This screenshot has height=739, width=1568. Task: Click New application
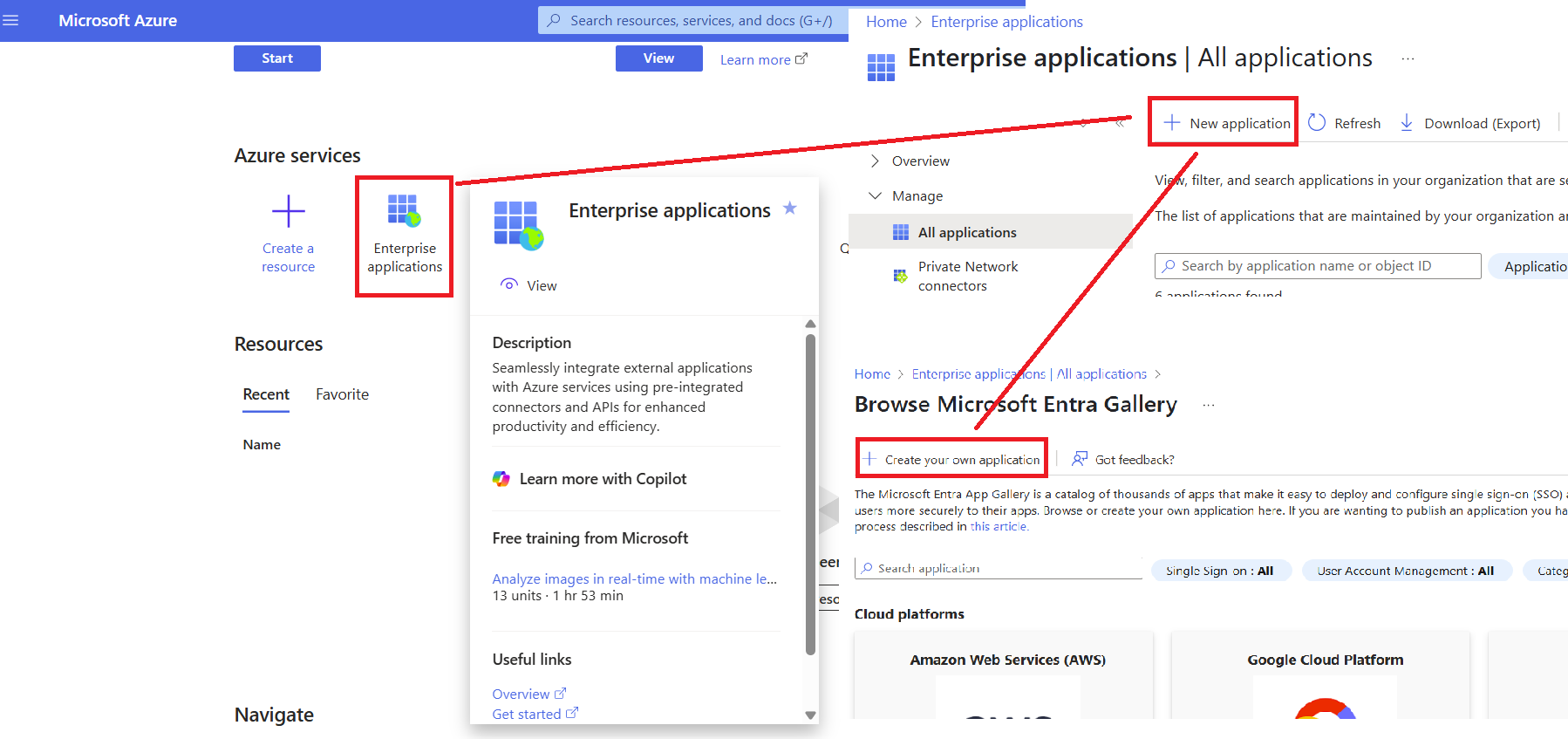tap(1227, 123)
